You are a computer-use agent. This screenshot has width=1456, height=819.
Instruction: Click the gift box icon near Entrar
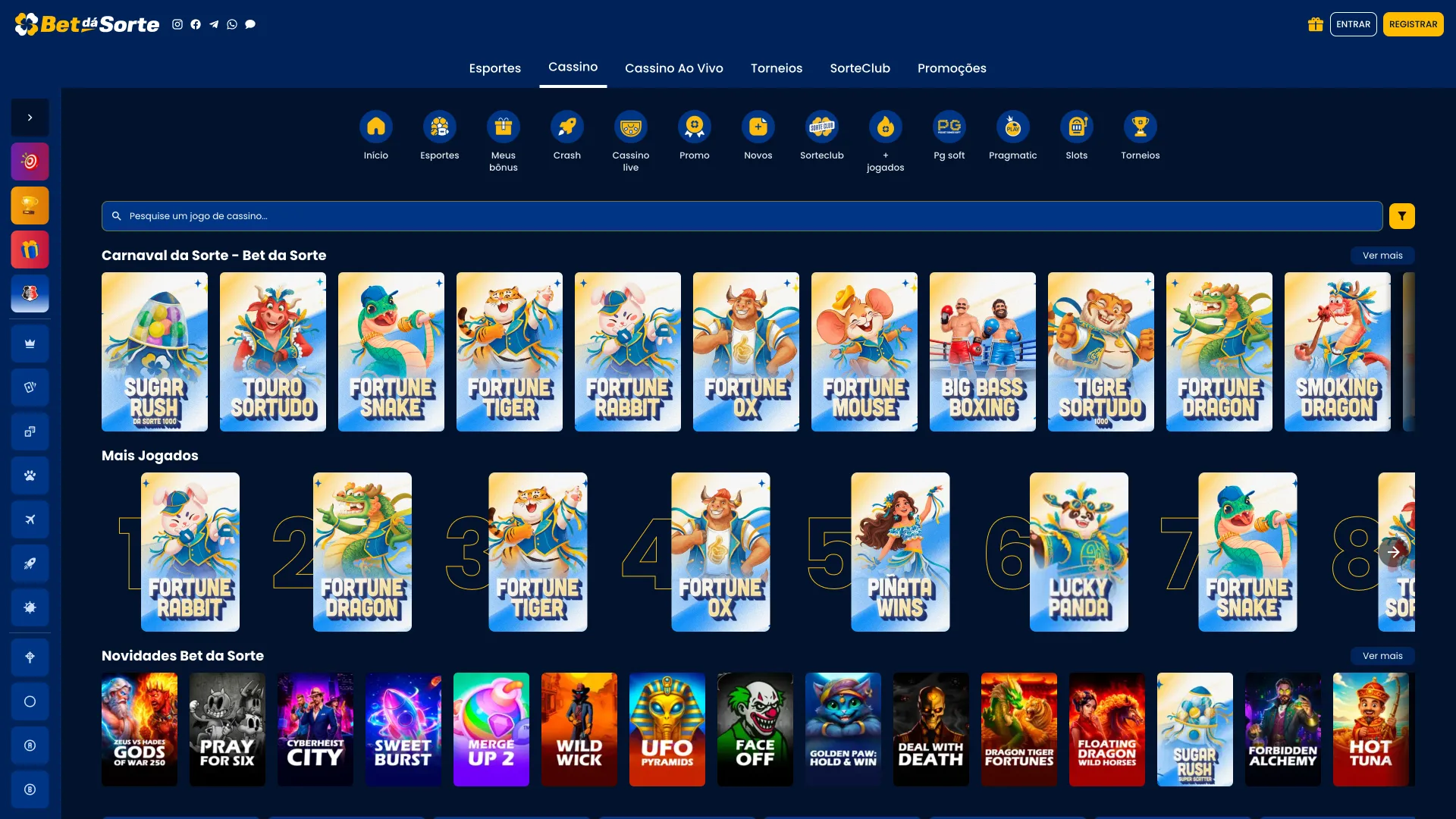point(1316,24)
